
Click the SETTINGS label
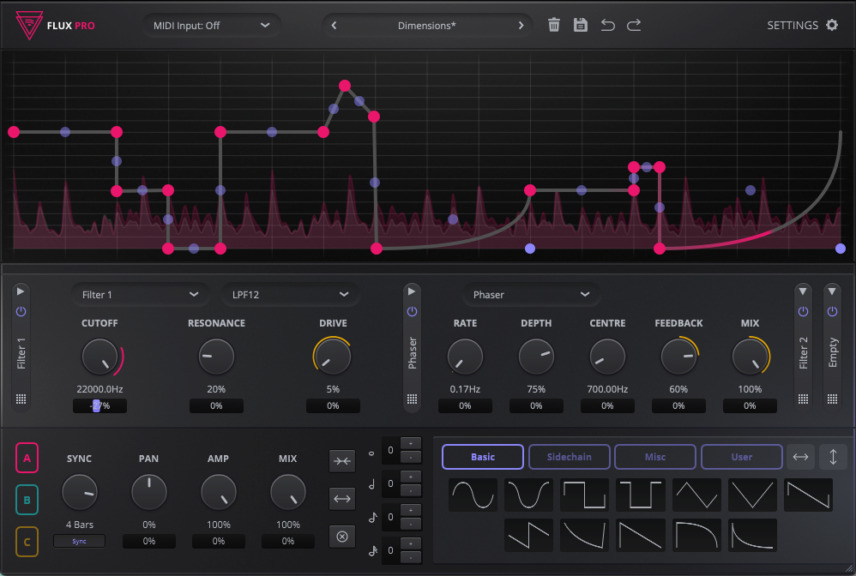coord(793,26)
